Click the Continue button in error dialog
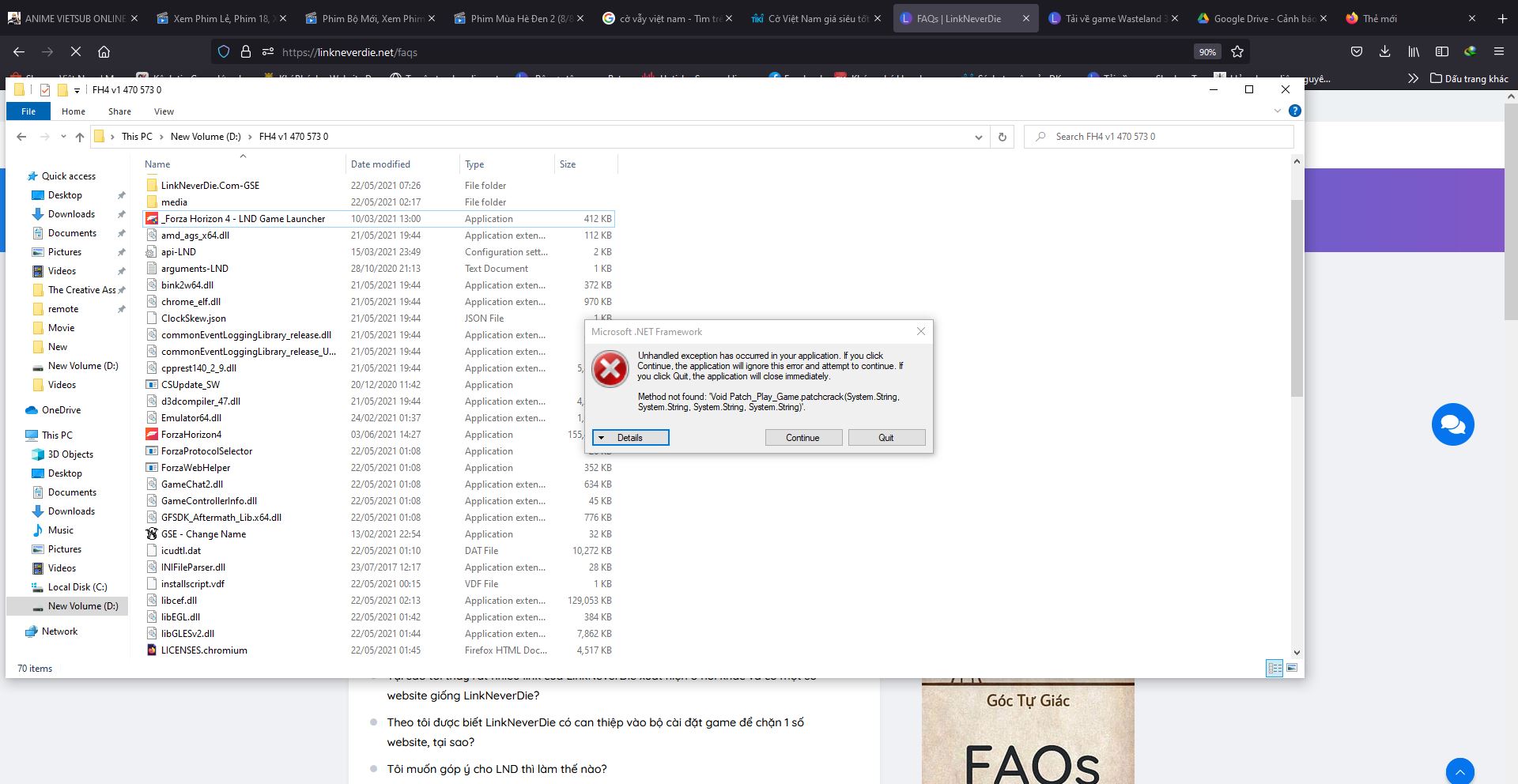 point(802,438)
